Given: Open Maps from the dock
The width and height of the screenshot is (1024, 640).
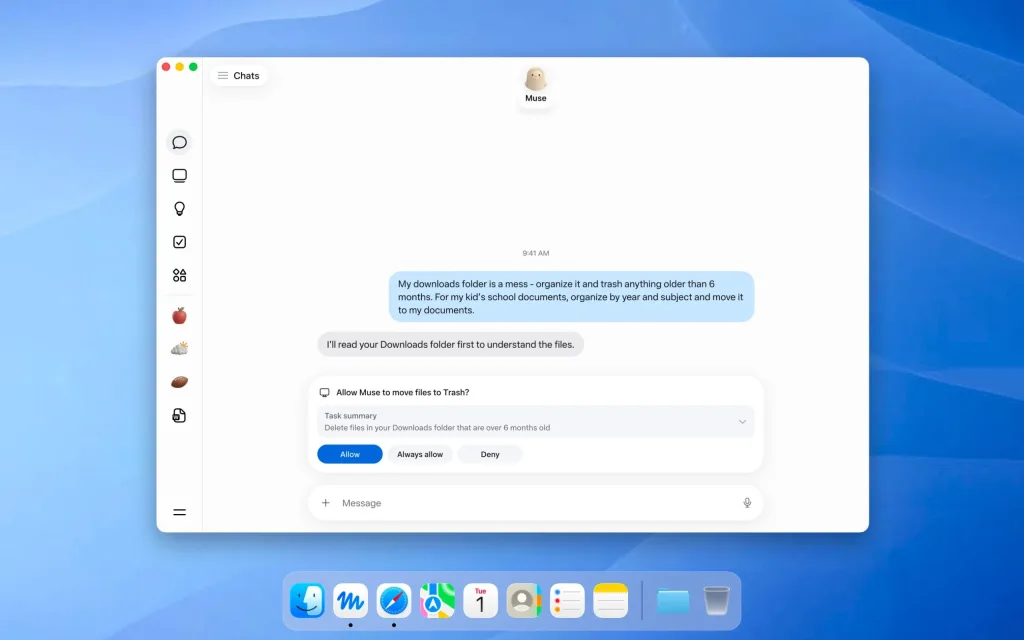Looking at the screenshot, I should pos(437,600).
